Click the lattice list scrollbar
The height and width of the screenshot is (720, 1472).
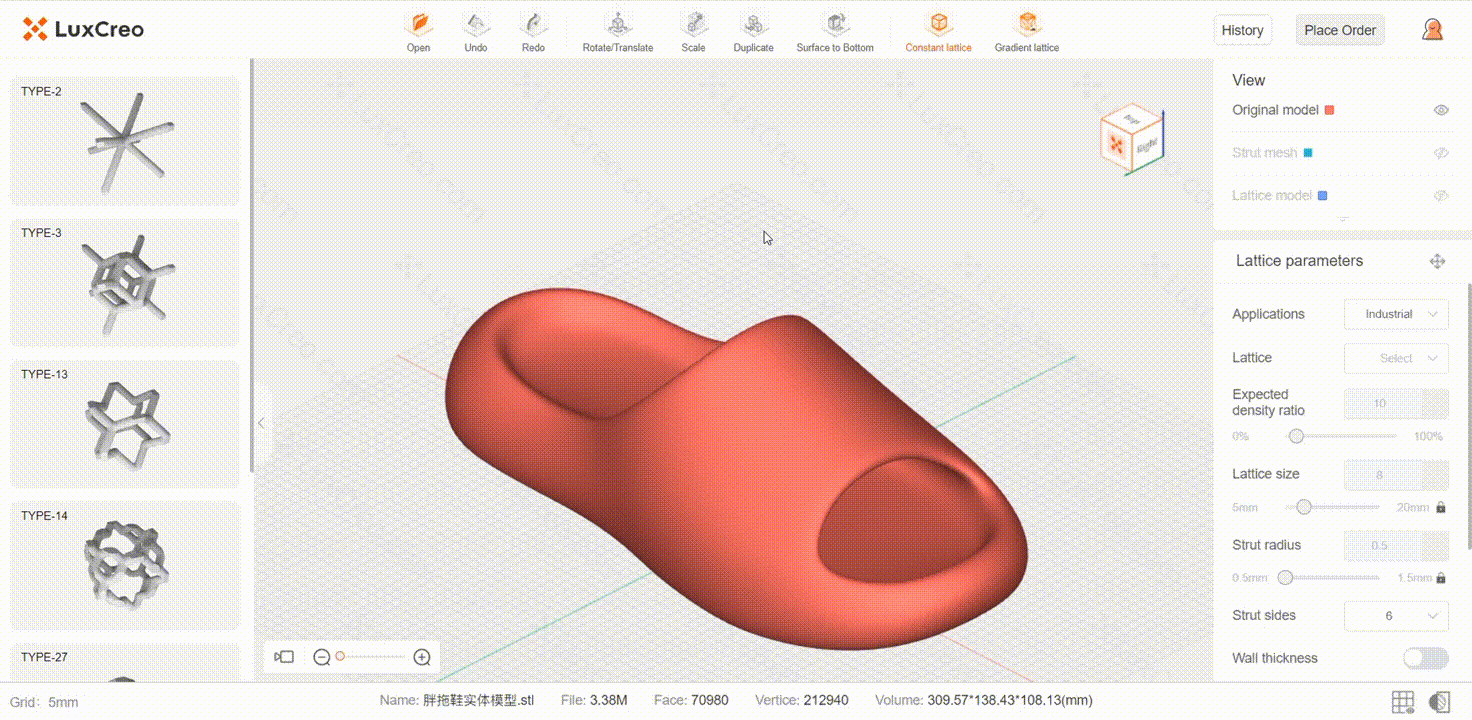tap(252, 265)
